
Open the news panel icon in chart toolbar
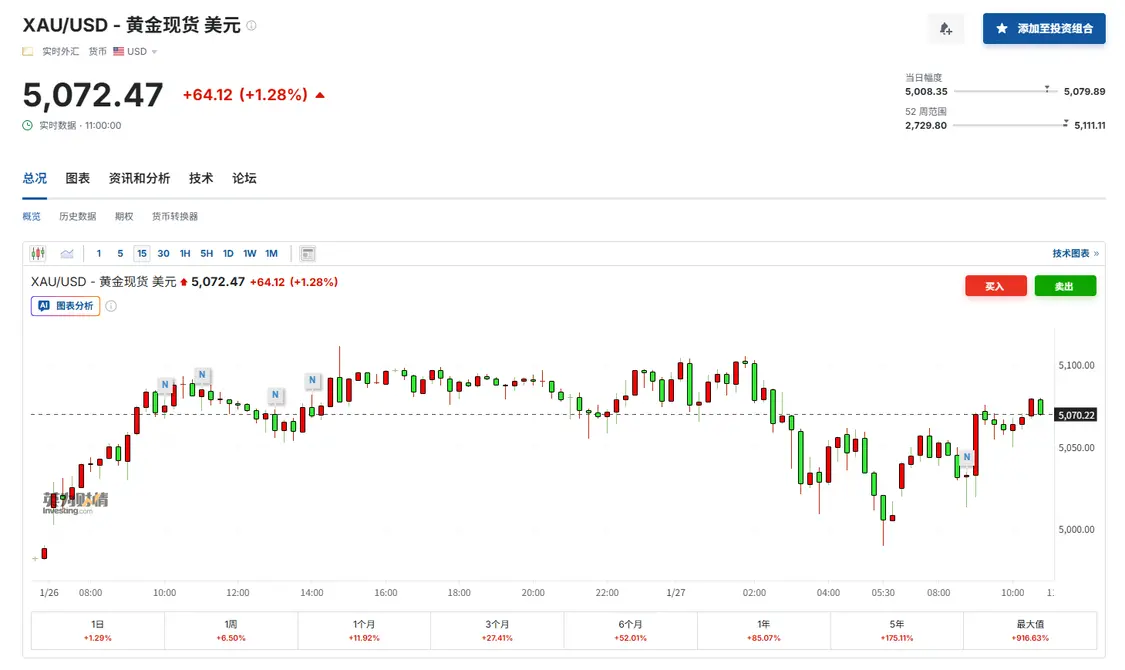(308, 254)
